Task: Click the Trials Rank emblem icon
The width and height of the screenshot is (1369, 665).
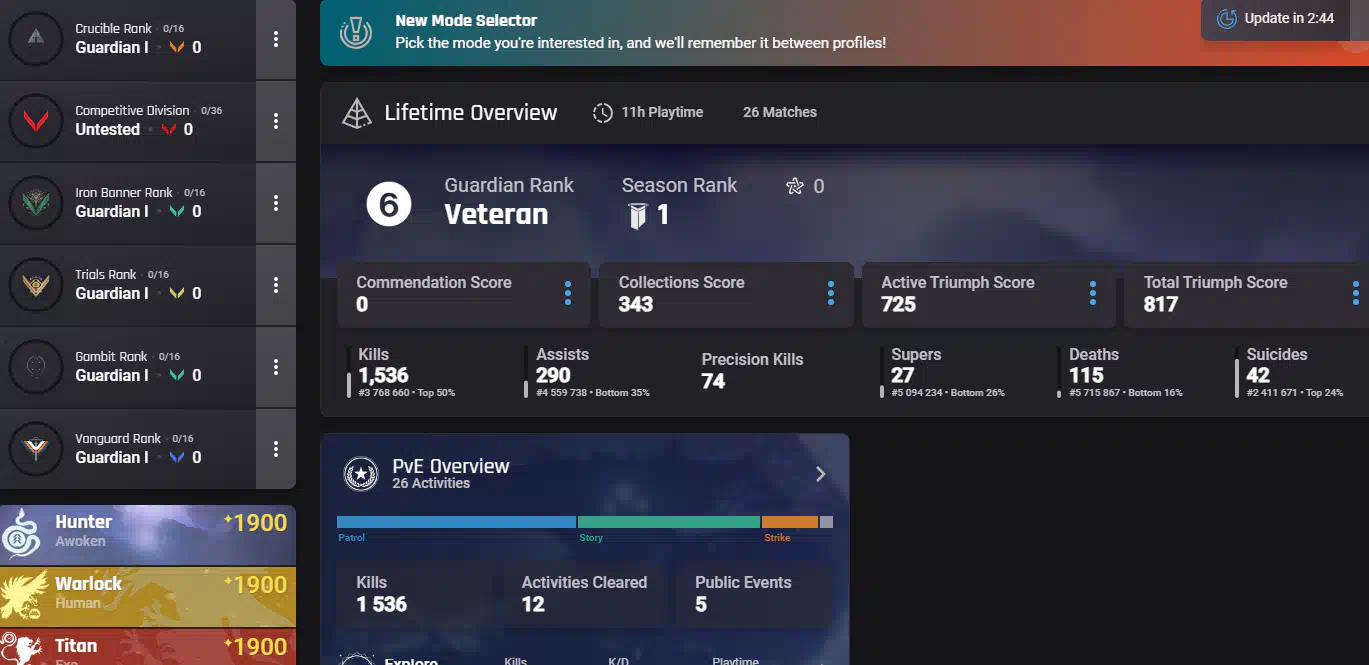Action: click(x=36, y=285)
